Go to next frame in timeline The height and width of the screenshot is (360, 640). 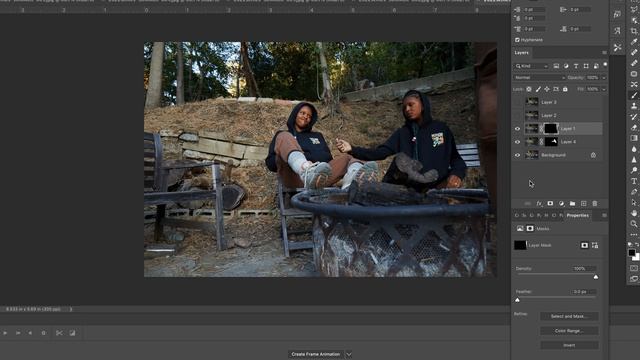[18, 333]
